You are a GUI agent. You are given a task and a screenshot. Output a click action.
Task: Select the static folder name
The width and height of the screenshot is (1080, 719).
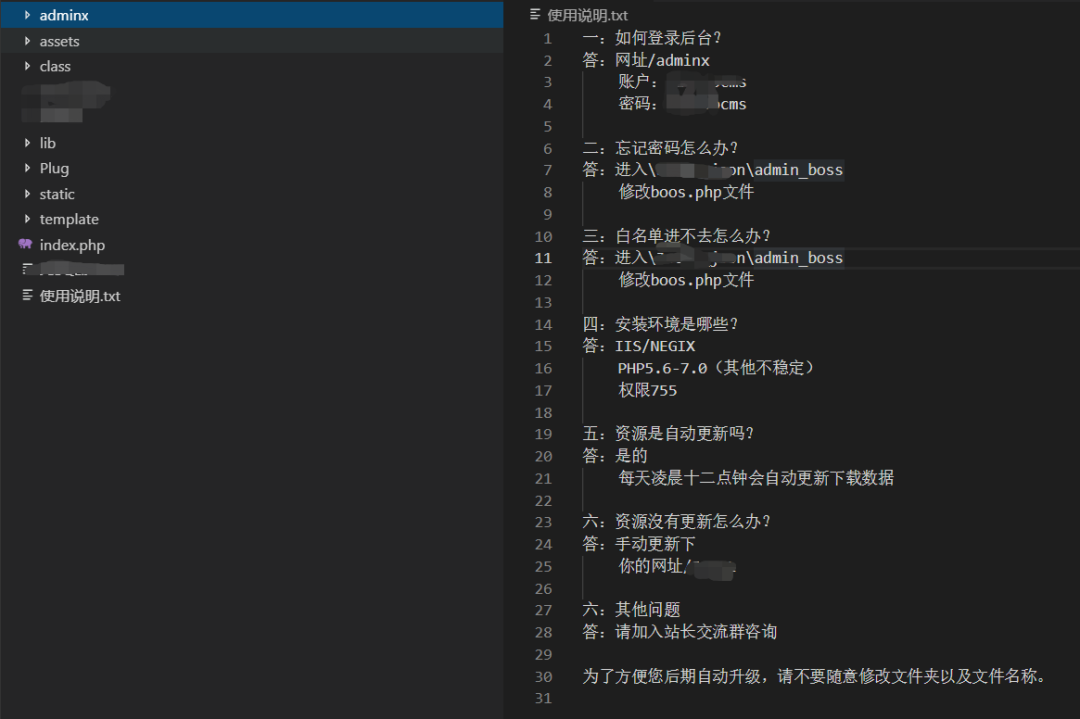(x=57, y=194)
